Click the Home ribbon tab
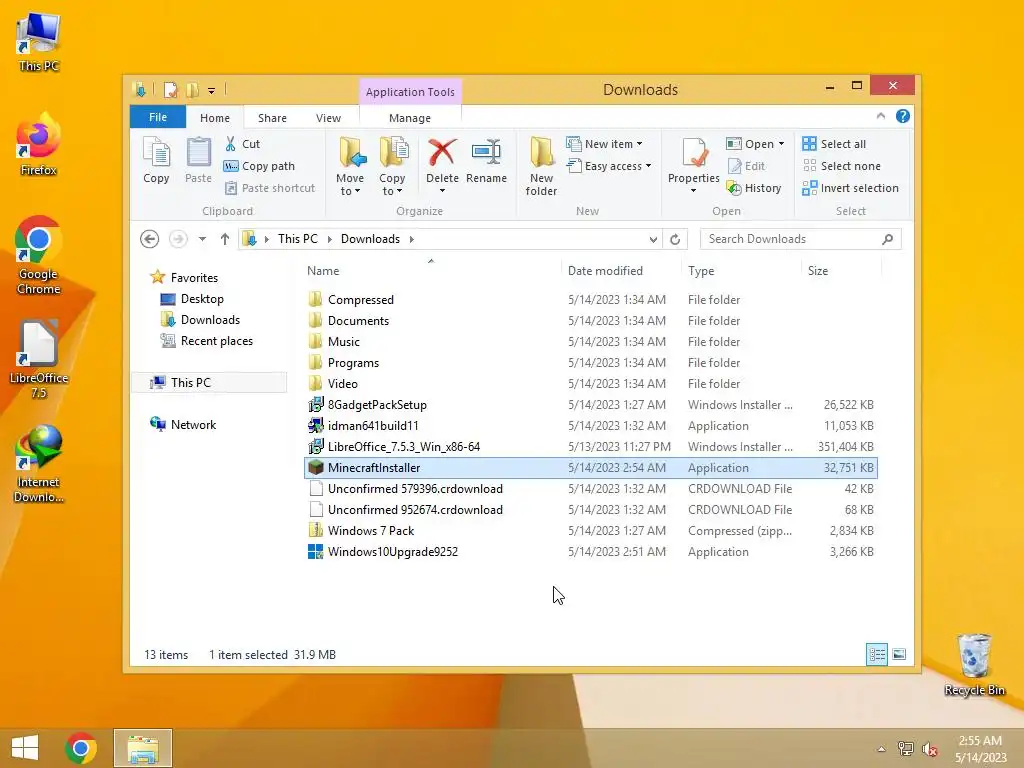Screen dimensions: 1024x768 (215, 118)
